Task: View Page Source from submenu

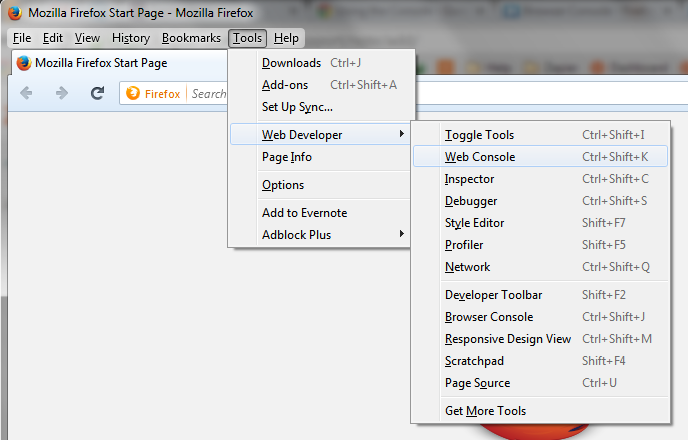Action: point(541,383)
